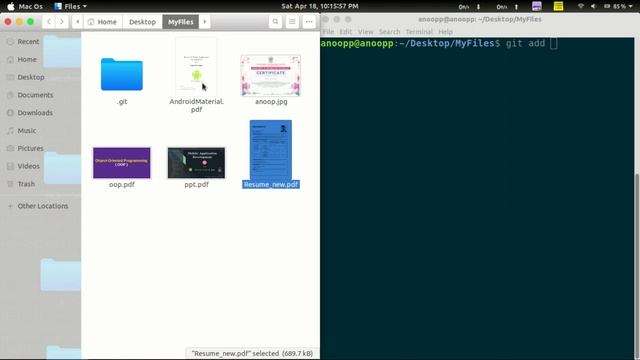Go back with Files back arrow
Image resolution: width=640 pixels, height=360 pixels.
(49, 22)
